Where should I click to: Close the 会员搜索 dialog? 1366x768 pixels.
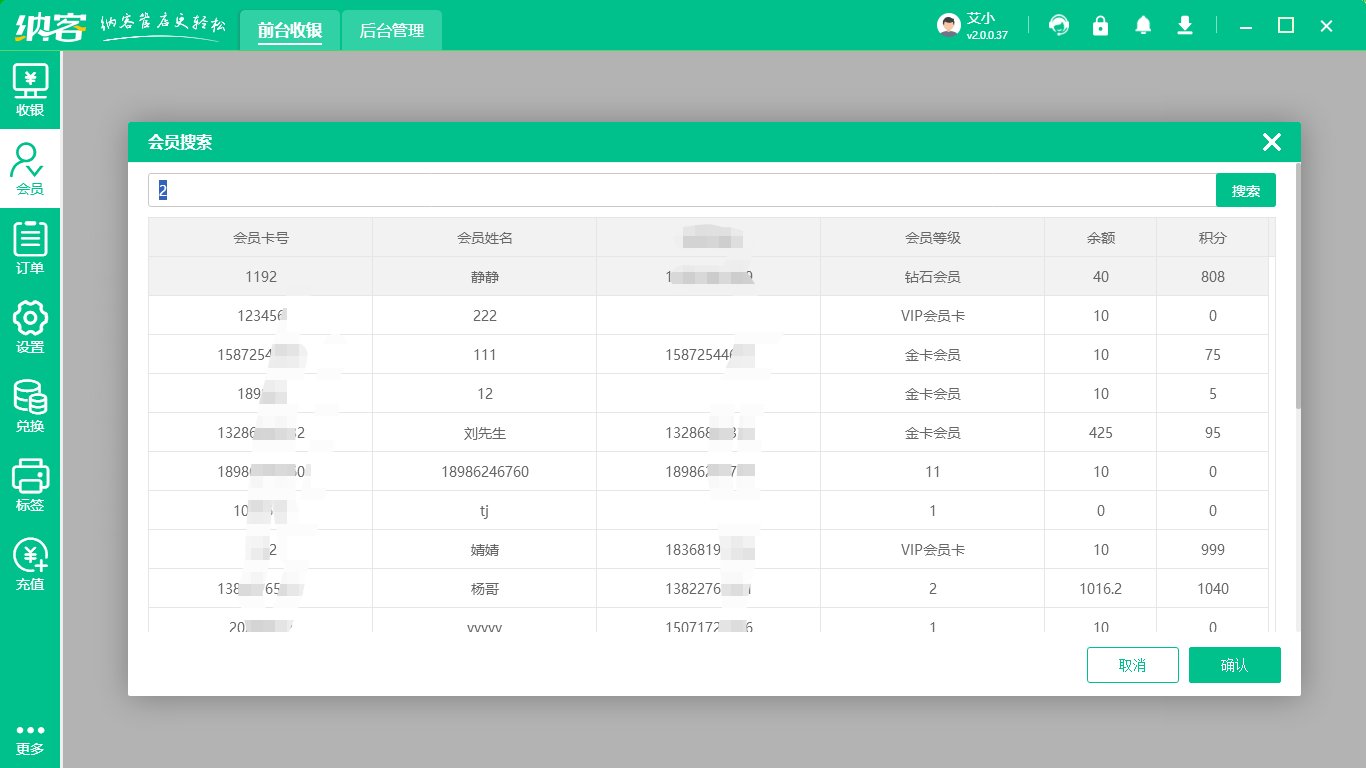pos(1271,142)
